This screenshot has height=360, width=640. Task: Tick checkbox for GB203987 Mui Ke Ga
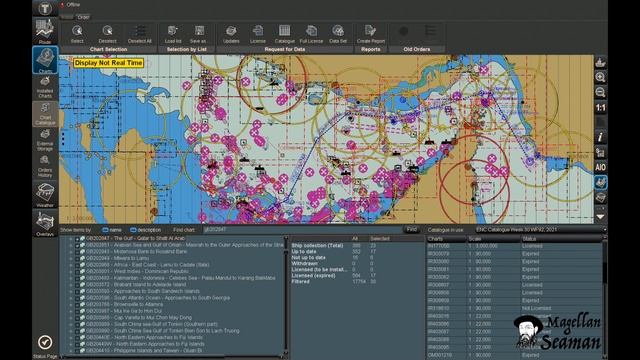[77, 311]
